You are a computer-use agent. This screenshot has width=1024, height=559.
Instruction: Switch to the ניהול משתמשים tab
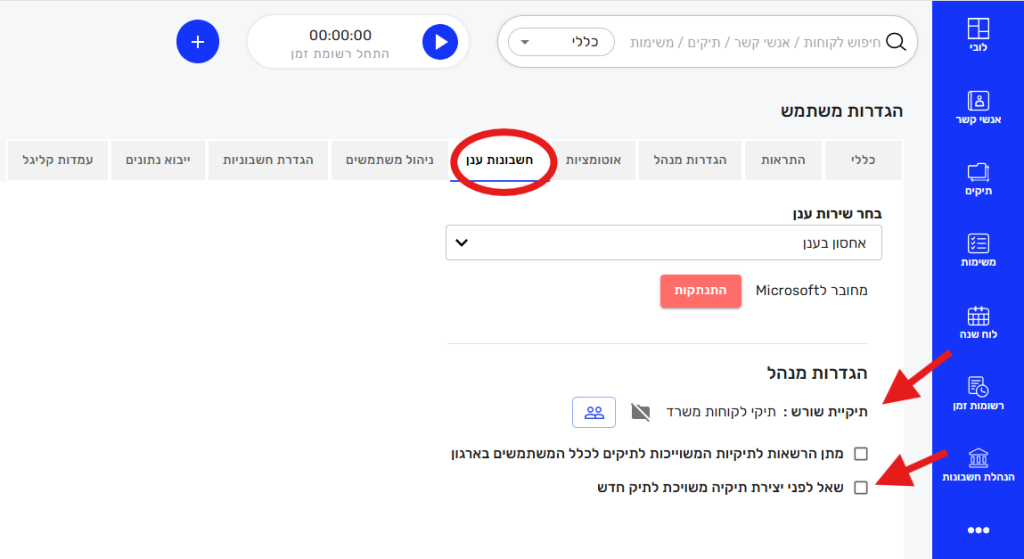coord(389,160)
